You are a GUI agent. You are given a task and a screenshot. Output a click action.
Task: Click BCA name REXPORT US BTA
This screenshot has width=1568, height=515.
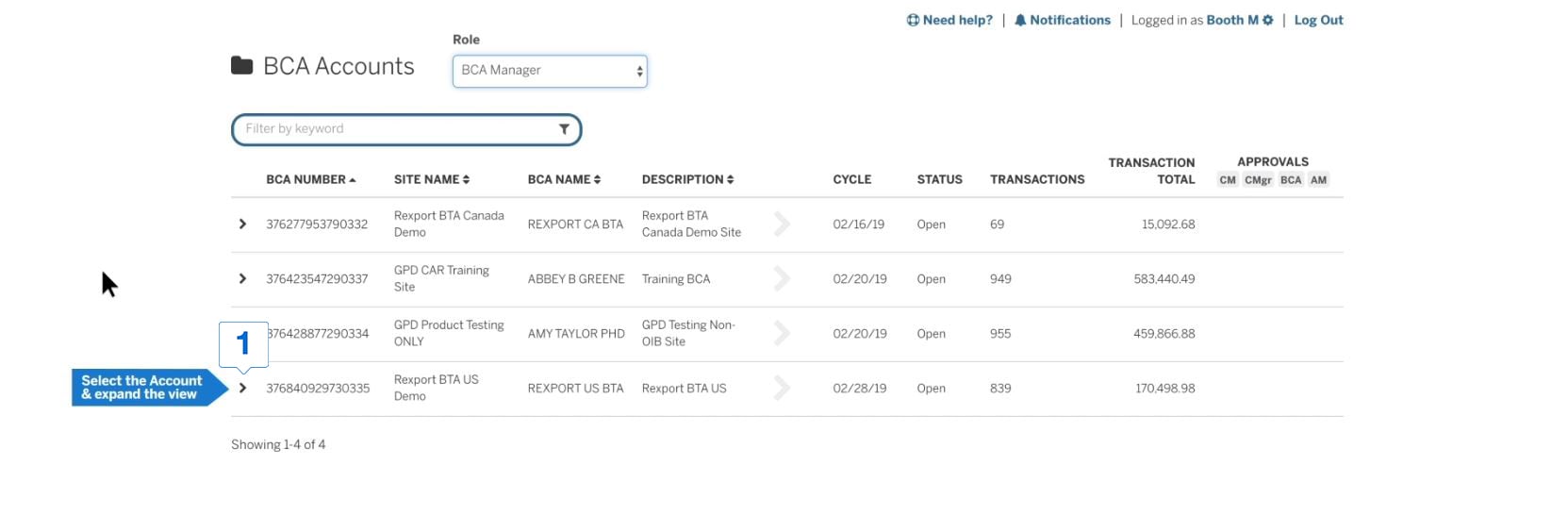575,389
